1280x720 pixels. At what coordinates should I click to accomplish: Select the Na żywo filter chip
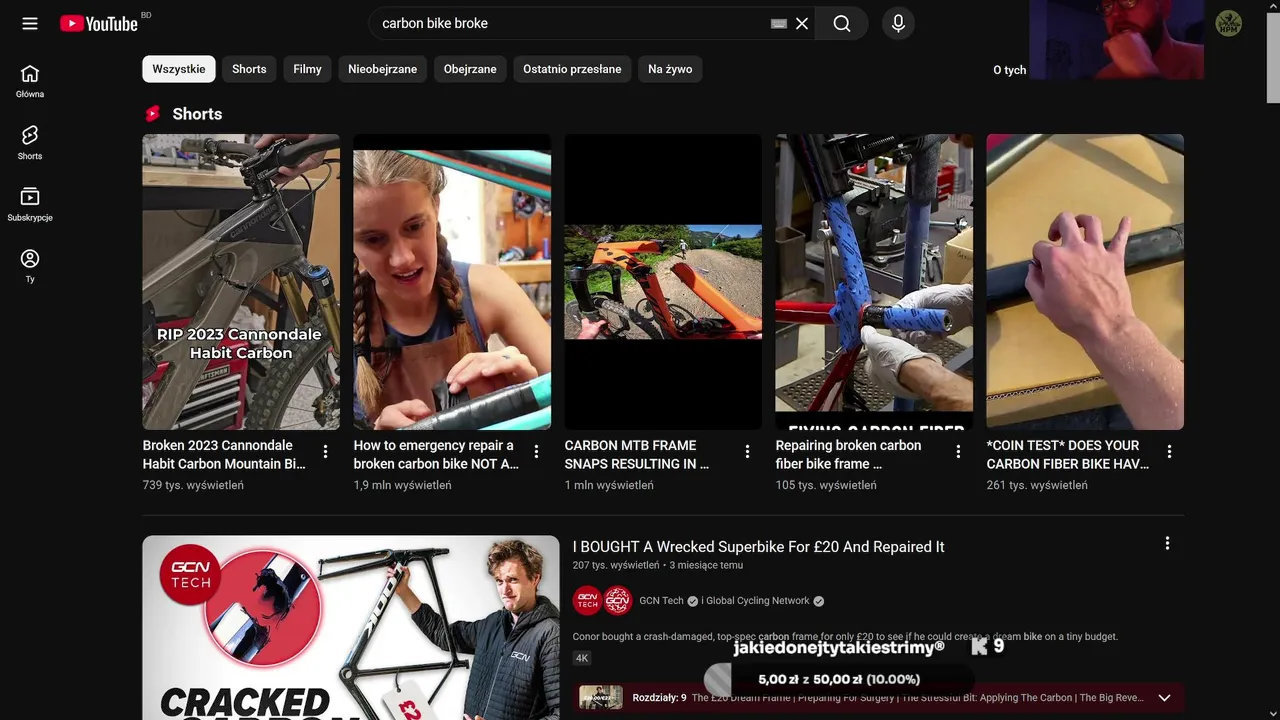670,69
